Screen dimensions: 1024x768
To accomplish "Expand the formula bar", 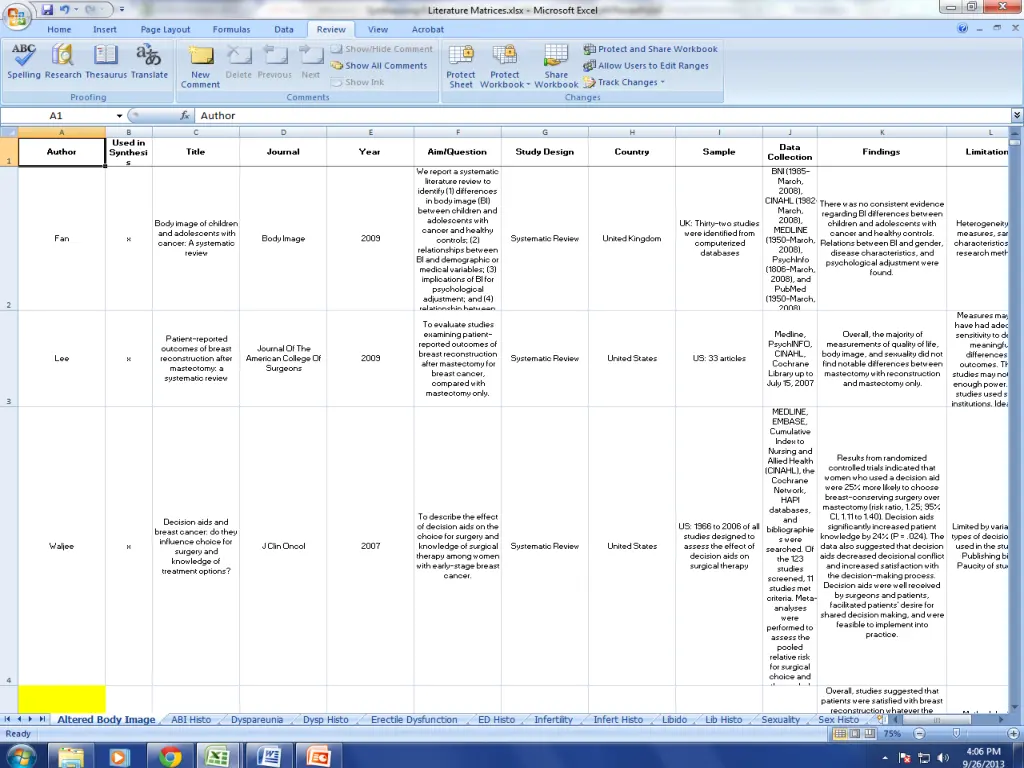I will pos(1017,116).
